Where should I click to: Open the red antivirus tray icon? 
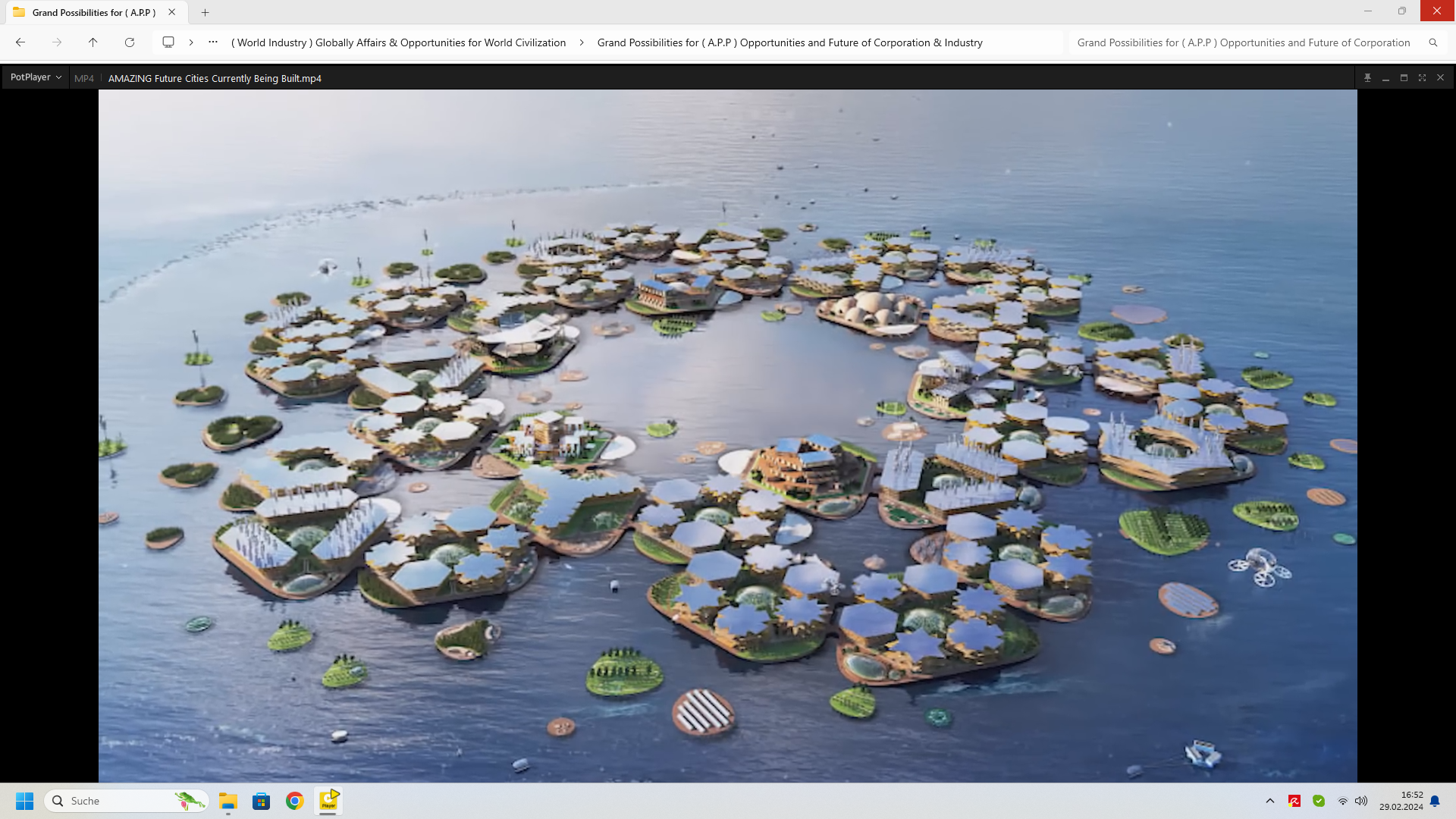pyautogui.click(x=1294, y=801)
